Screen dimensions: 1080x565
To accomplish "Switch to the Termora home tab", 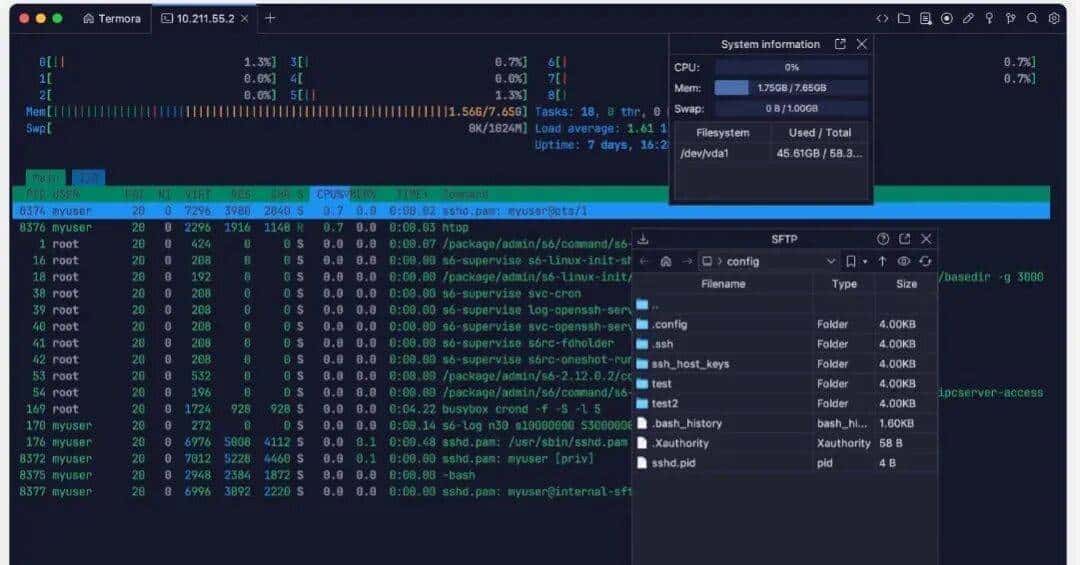I will (112, 18).
